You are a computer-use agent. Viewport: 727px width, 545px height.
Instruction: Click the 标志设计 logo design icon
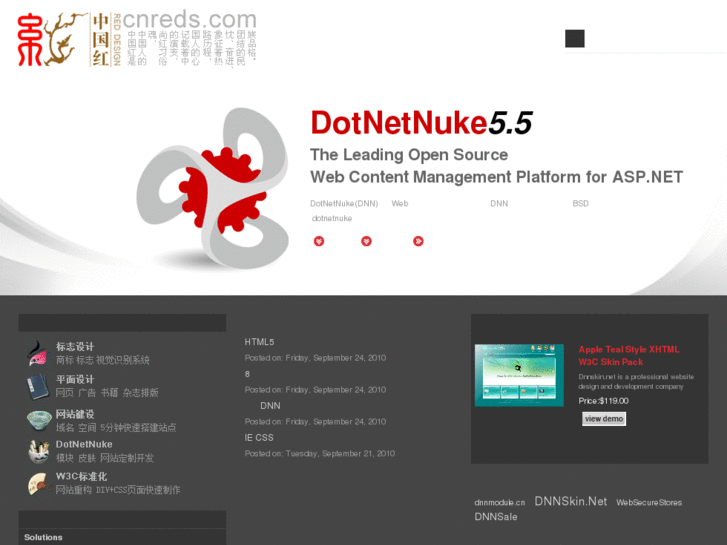point(38,354)
